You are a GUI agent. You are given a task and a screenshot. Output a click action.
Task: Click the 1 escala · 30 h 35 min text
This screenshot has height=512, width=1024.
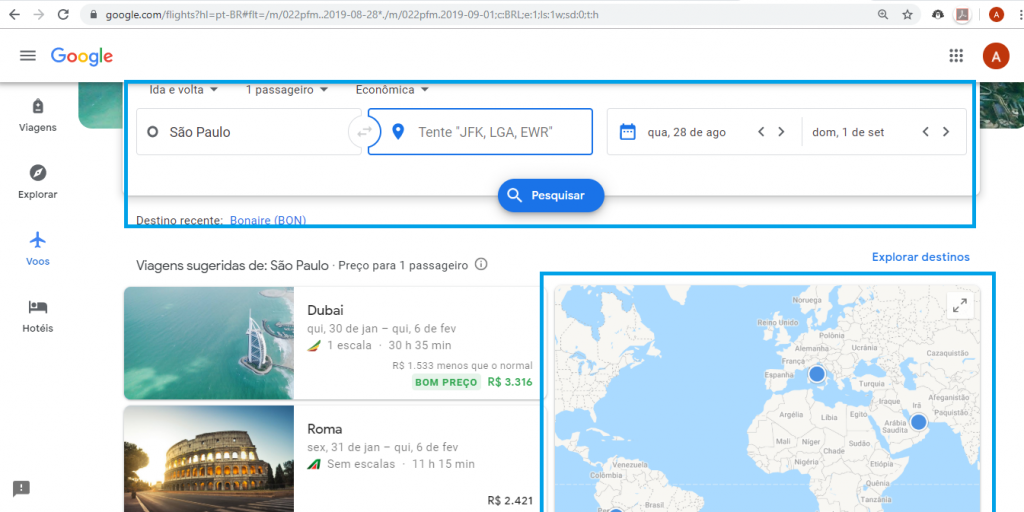coord(389,345)
